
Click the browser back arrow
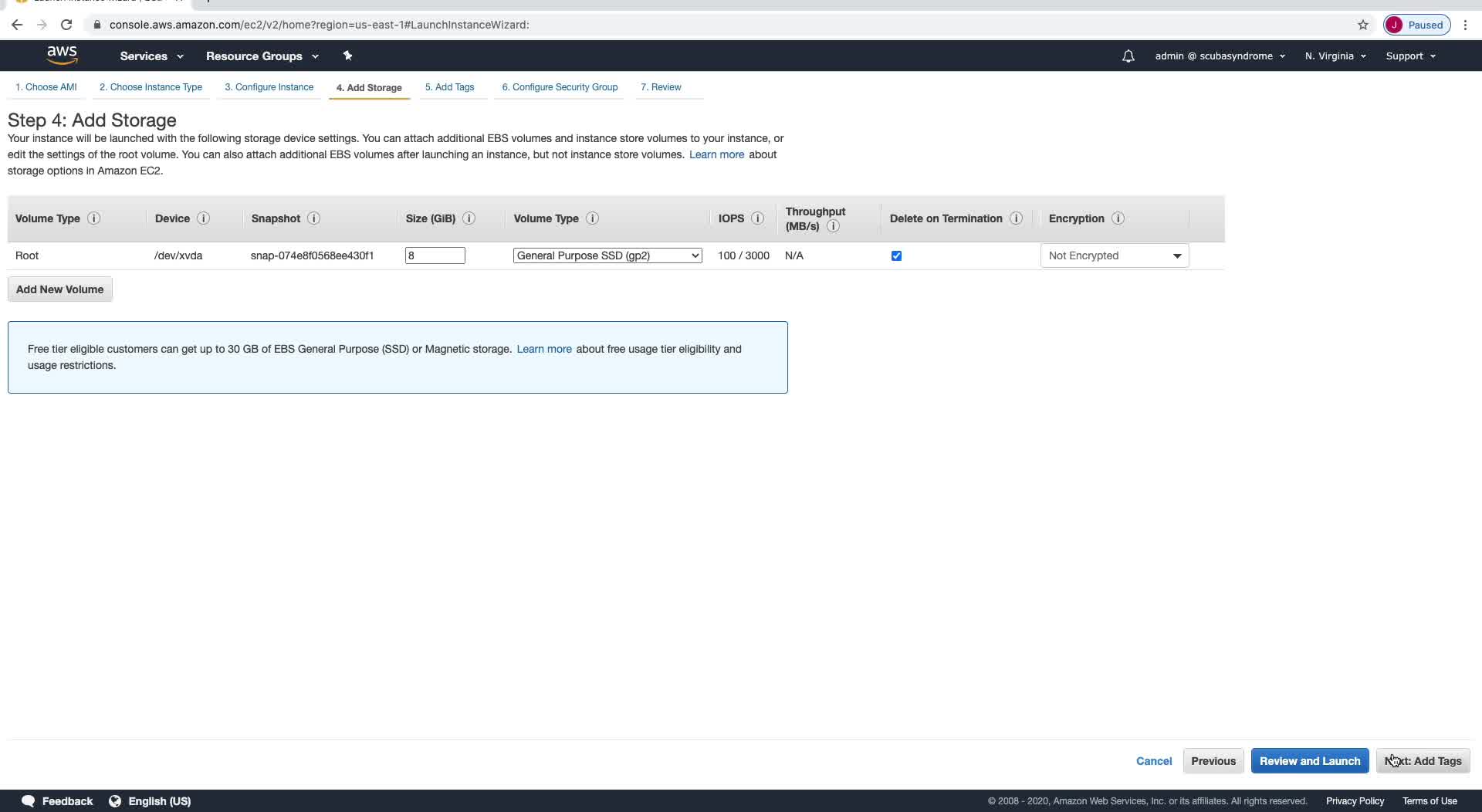[17, 25]
